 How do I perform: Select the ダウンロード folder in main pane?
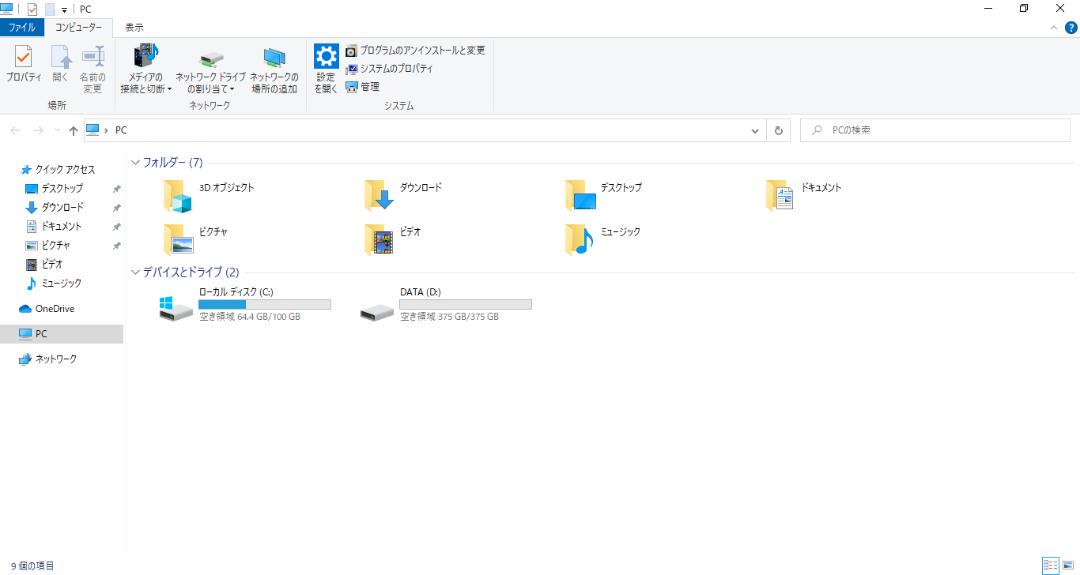point(403,195)
